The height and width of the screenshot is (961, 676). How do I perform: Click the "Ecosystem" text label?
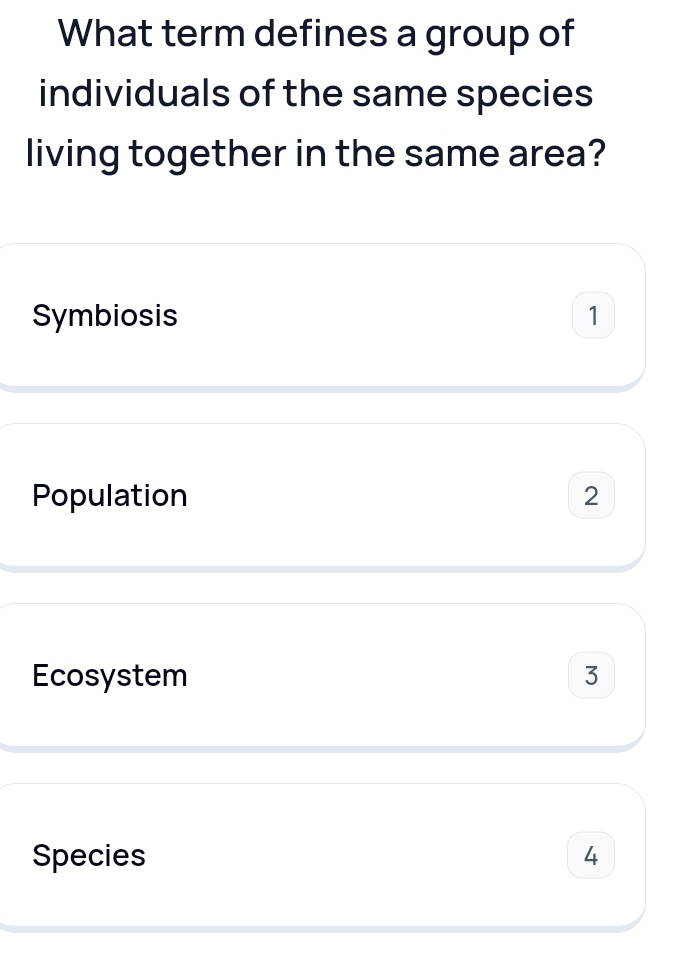tap(110, 676)
